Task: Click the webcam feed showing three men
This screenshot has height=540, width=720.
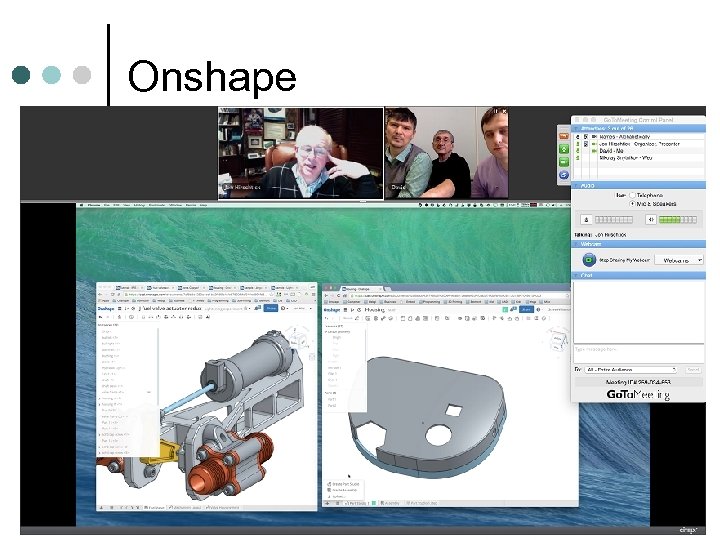Action: click(446, 153)
